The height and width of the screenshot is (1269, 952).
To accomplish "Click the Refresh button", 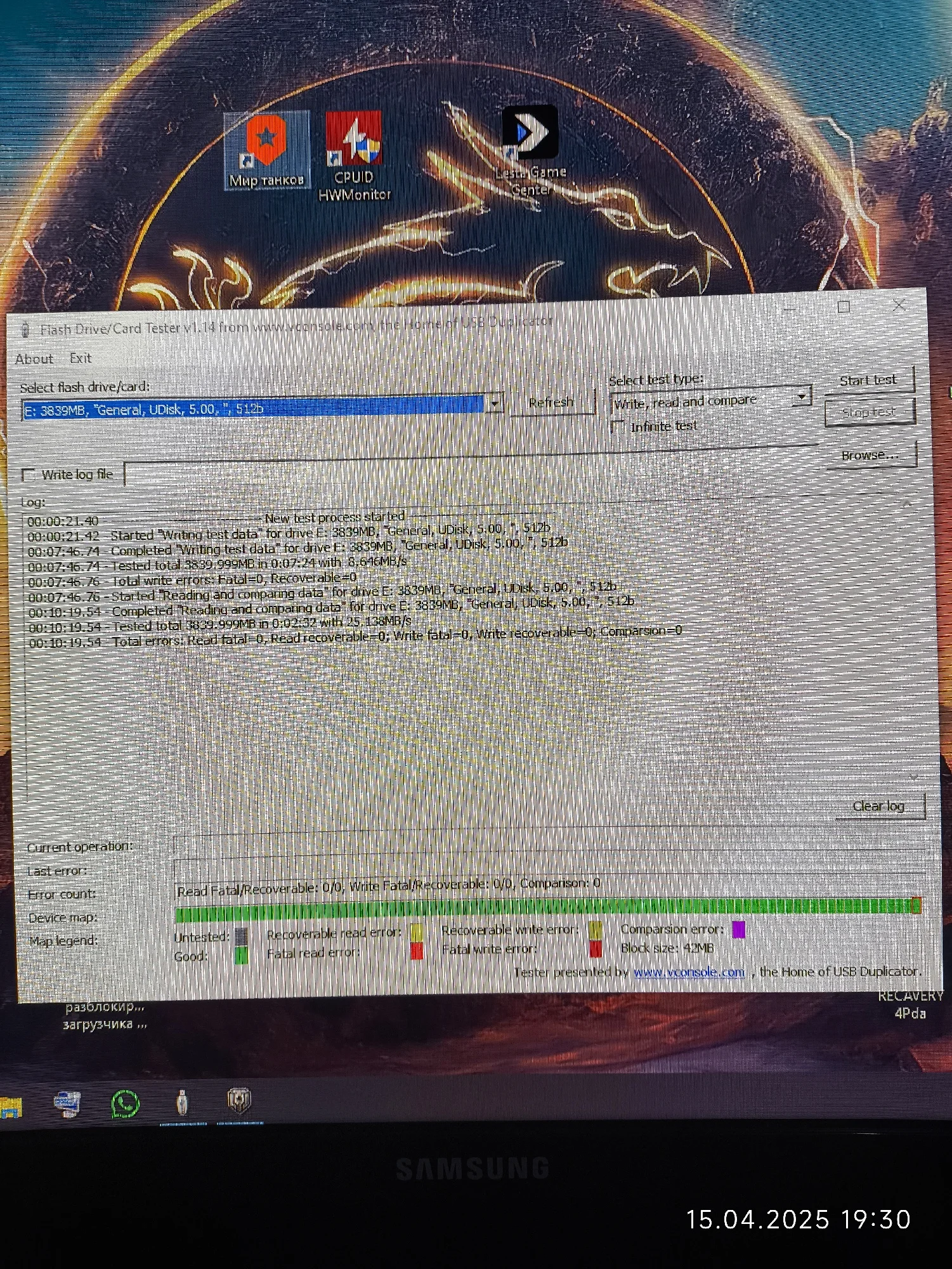I will point(551,402).
